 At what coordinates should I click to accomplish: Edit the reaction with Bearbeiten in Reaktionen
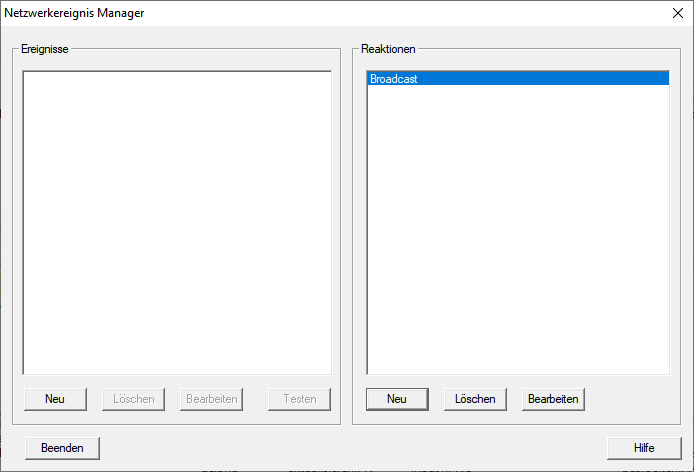553,399
